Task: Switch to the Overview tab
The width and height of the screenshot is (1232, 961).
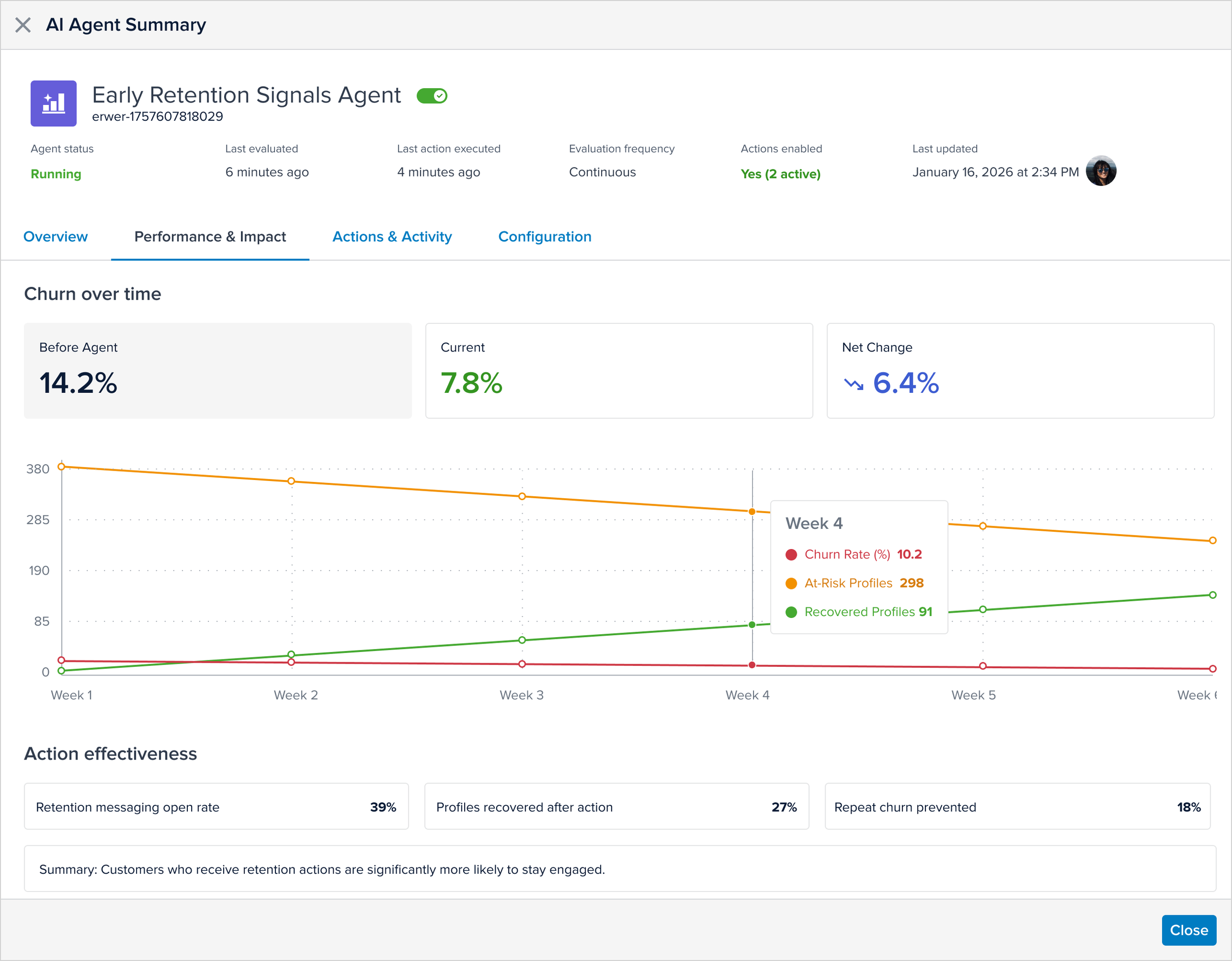Action: [x=55, y=236]
